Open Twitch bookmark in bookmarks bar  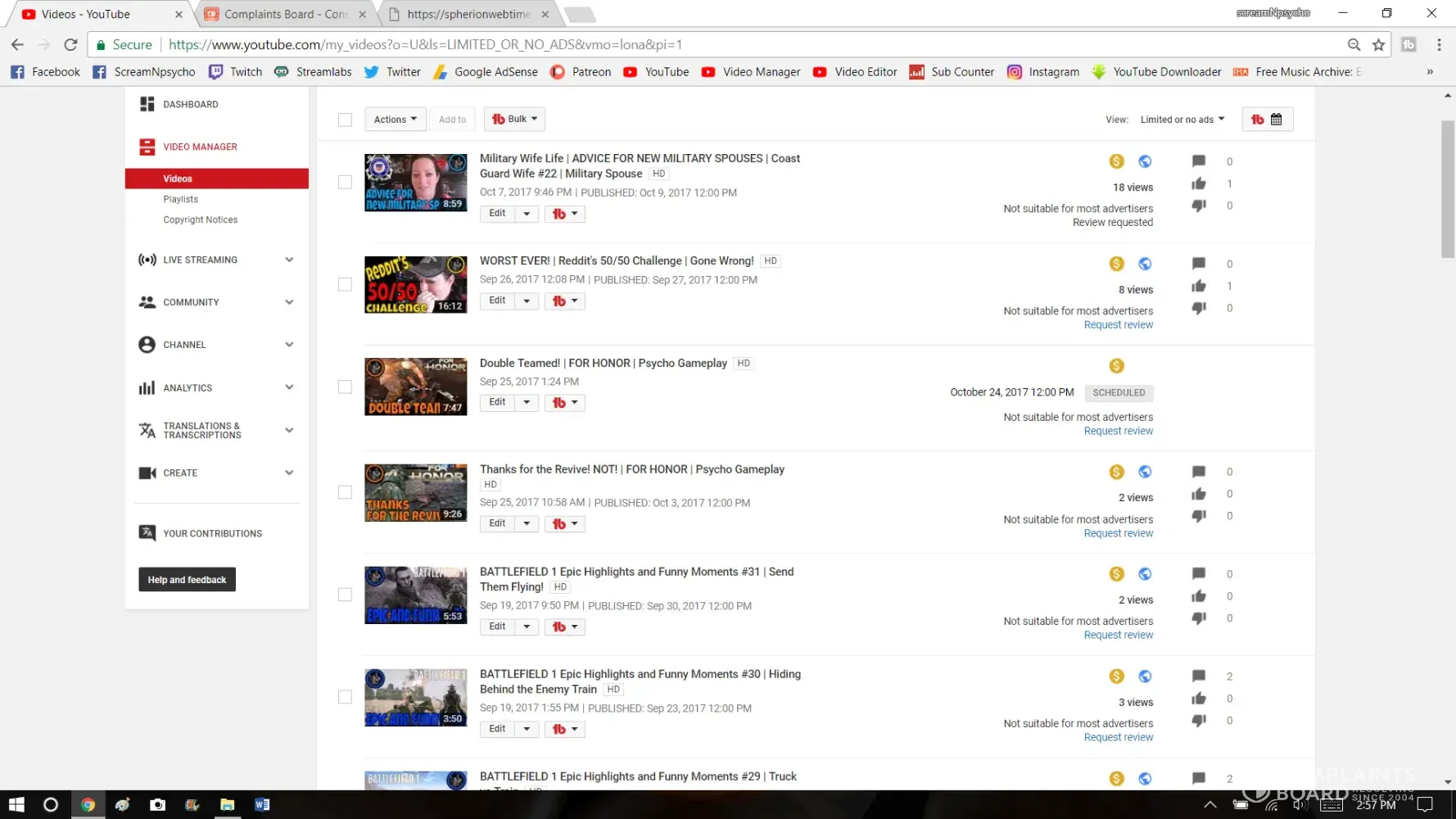pos(236,72)
